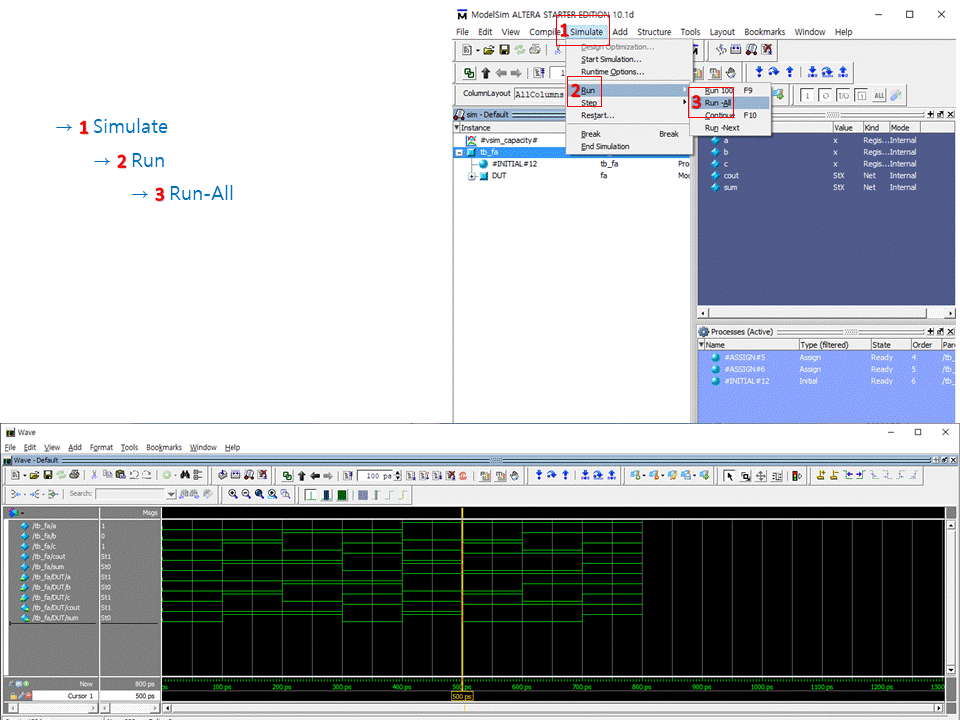Click the run length stepper arrows beside 100 ps
This screenshot has height=720, width=960.
(397, 475)
